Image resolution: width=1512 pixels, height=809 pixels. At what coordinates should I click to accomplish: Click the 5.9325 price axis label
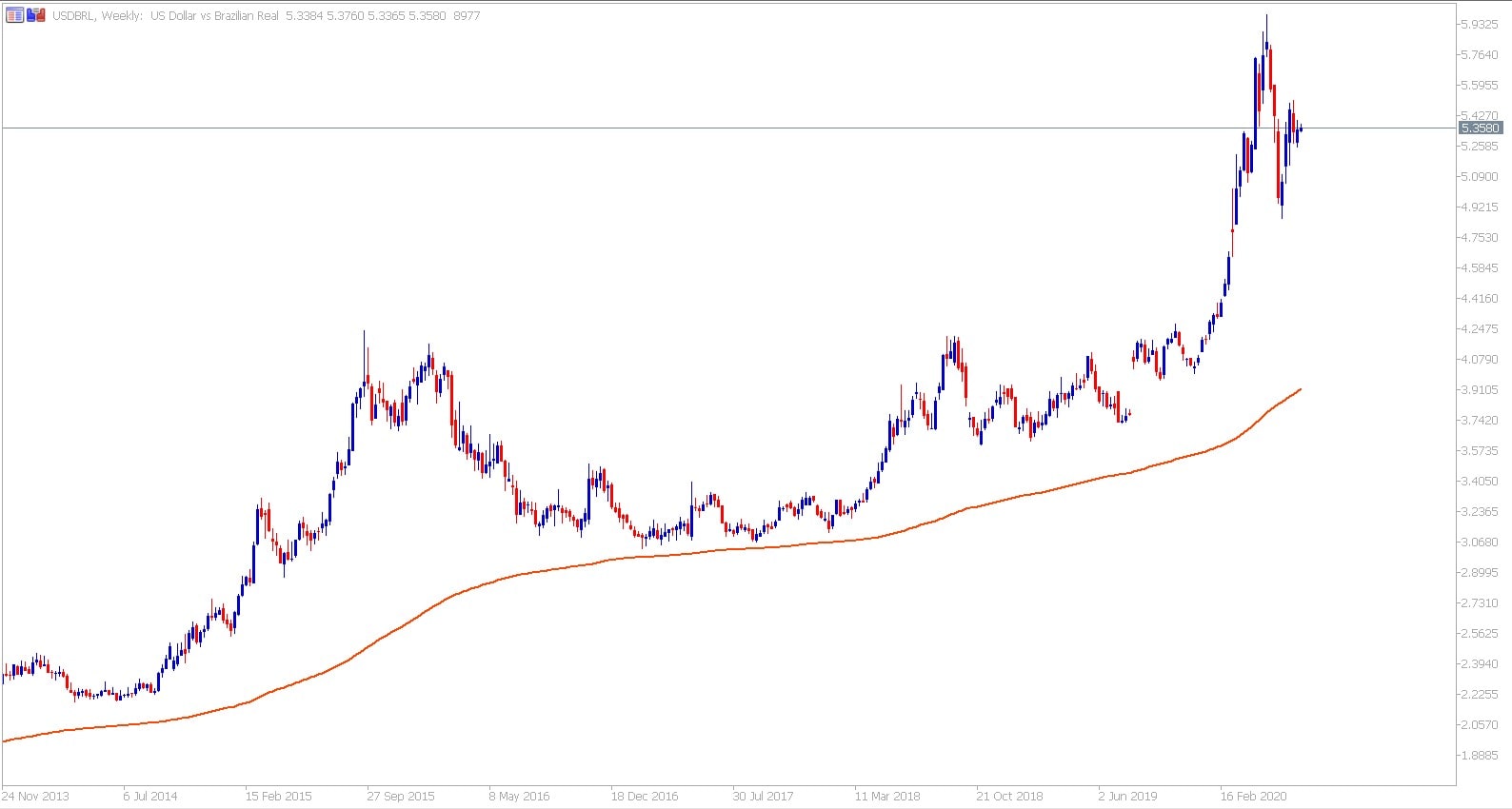[x=1479, y=25]
